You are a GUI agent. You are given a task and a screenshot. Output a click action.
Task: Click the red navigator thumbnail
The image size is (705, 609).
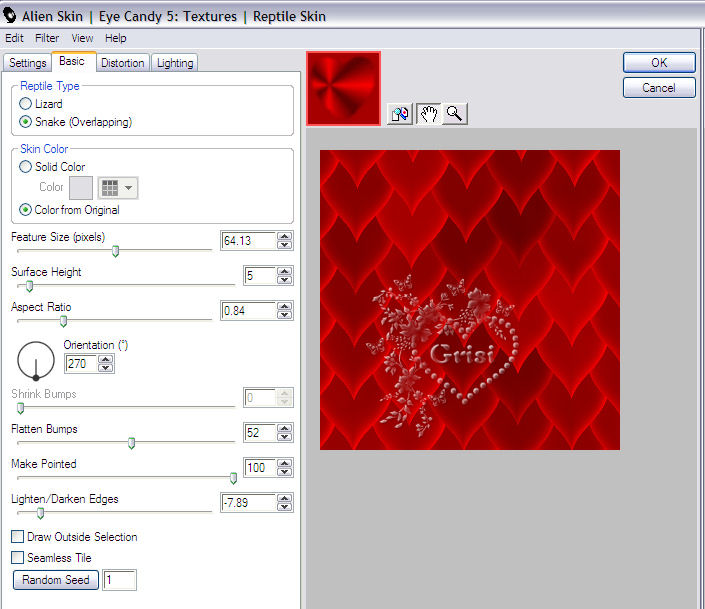click(x=343, y=89)
